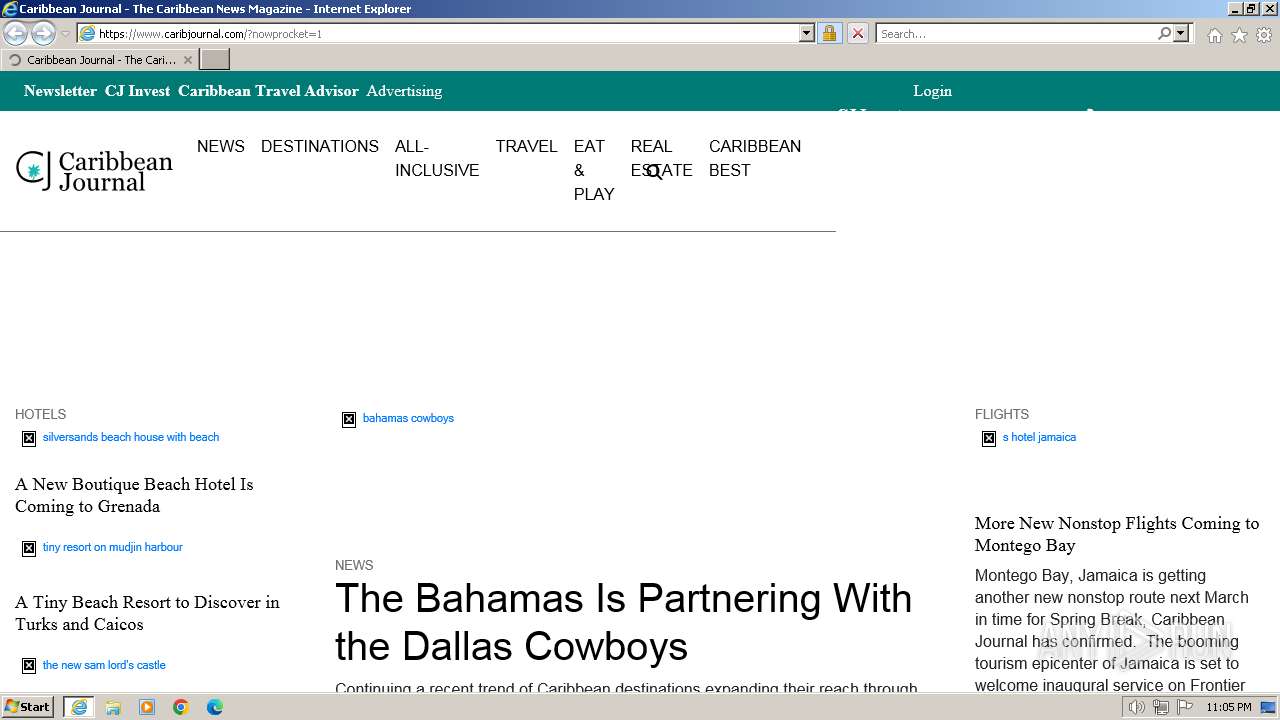The width and height of the screenshot is (1280, 720).
Task: Click the FLIGHTS section label
Action: pyautogui.click(x=1002, y=414)
